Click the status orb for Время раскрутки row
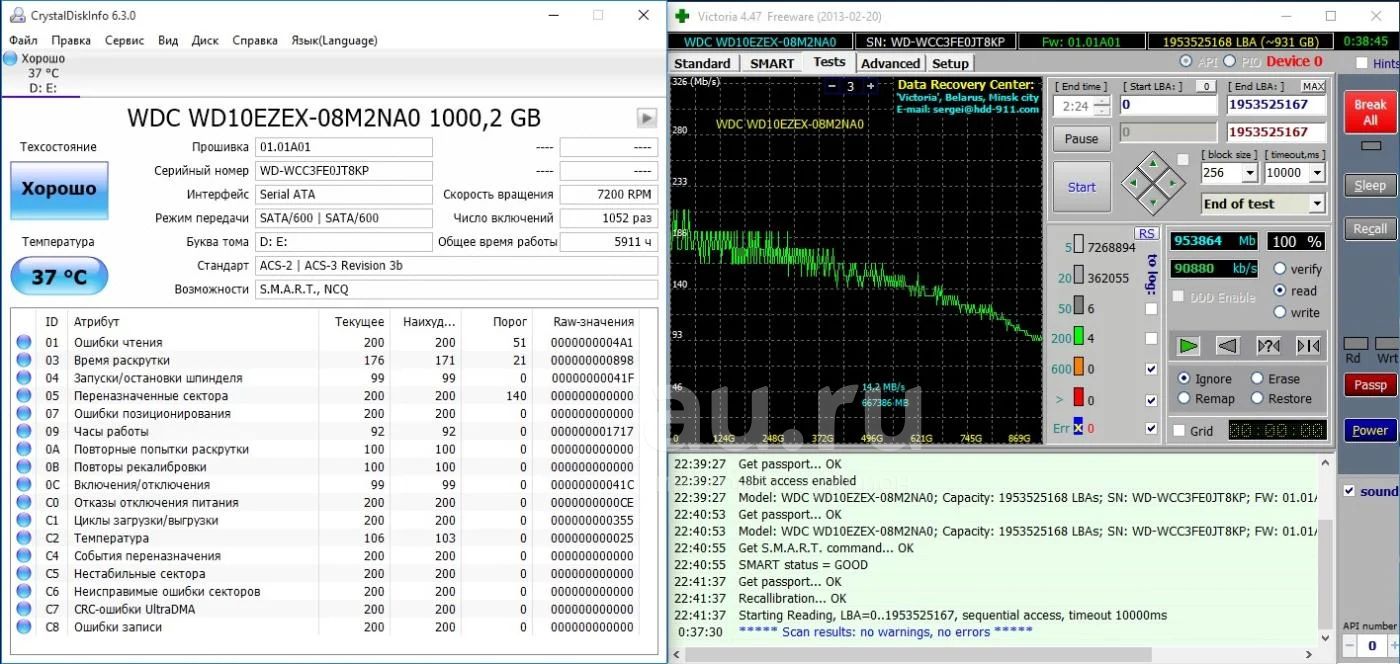This screenshot has height=664, width=1400. 24,361
